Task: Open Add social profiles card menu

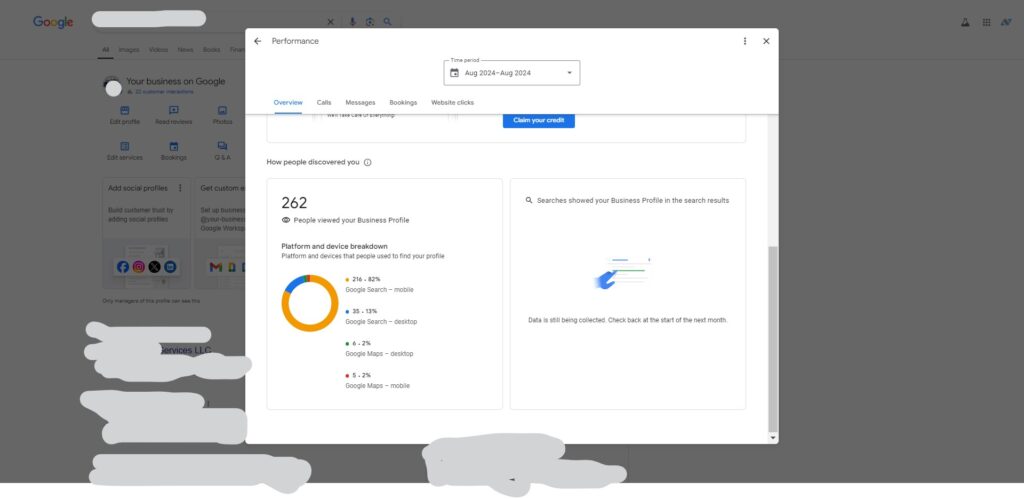Action: pos(180,188)
